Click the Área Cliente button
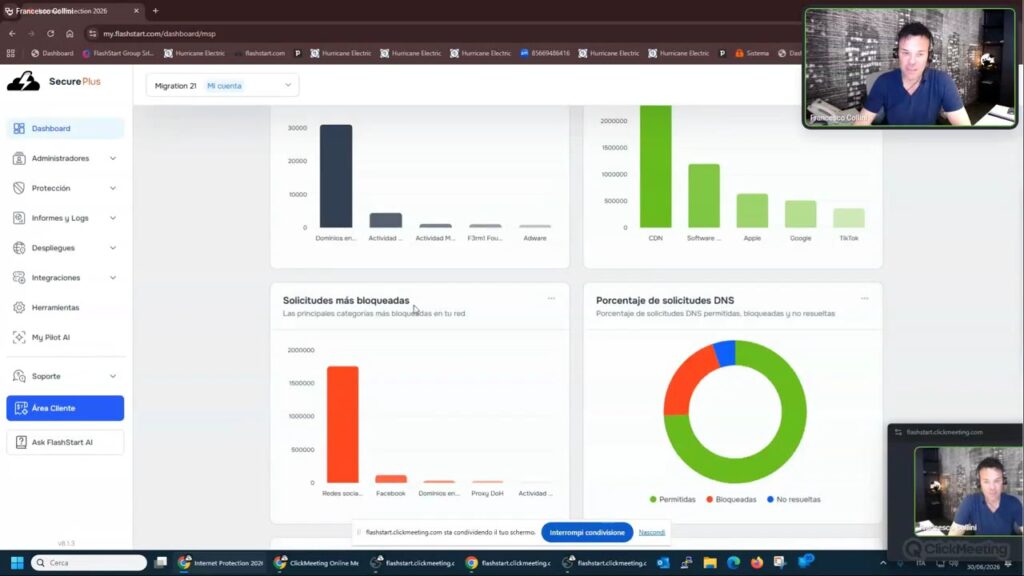 click(x=65, y=408)
